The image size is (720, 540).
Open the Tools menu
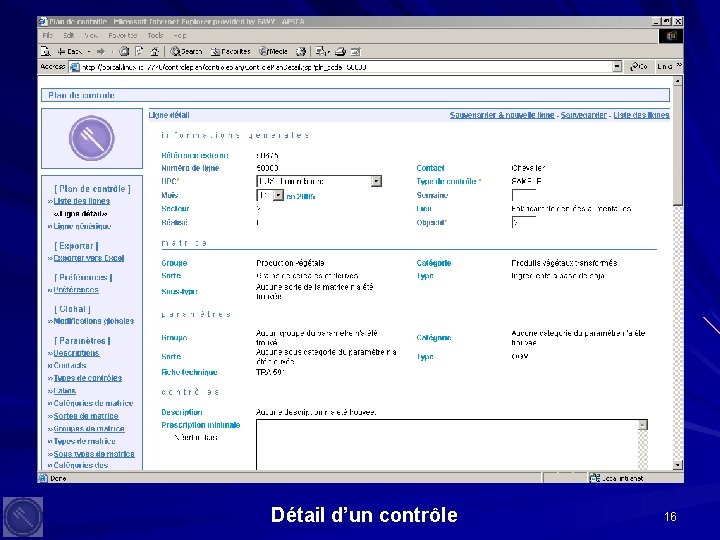click(155, 35)
